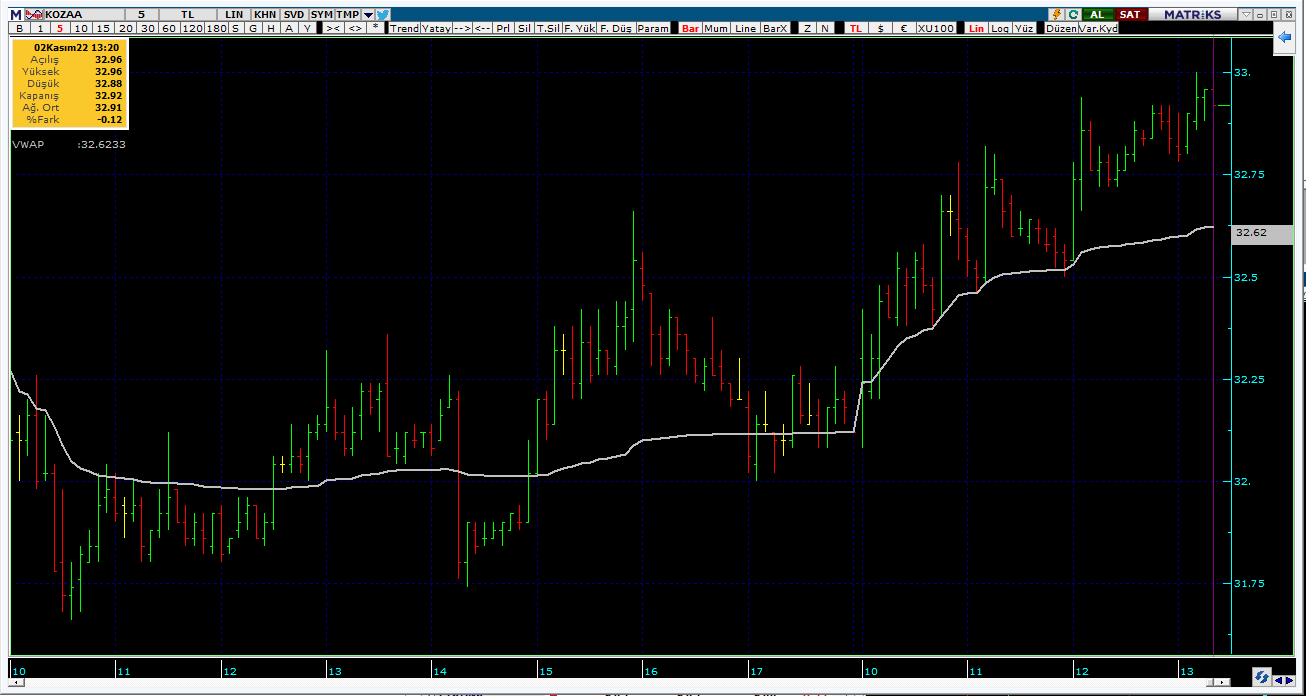Open the dropdown arrow after TMP
The width and height of the screenshot is (1306, 696).
point(367,15)
